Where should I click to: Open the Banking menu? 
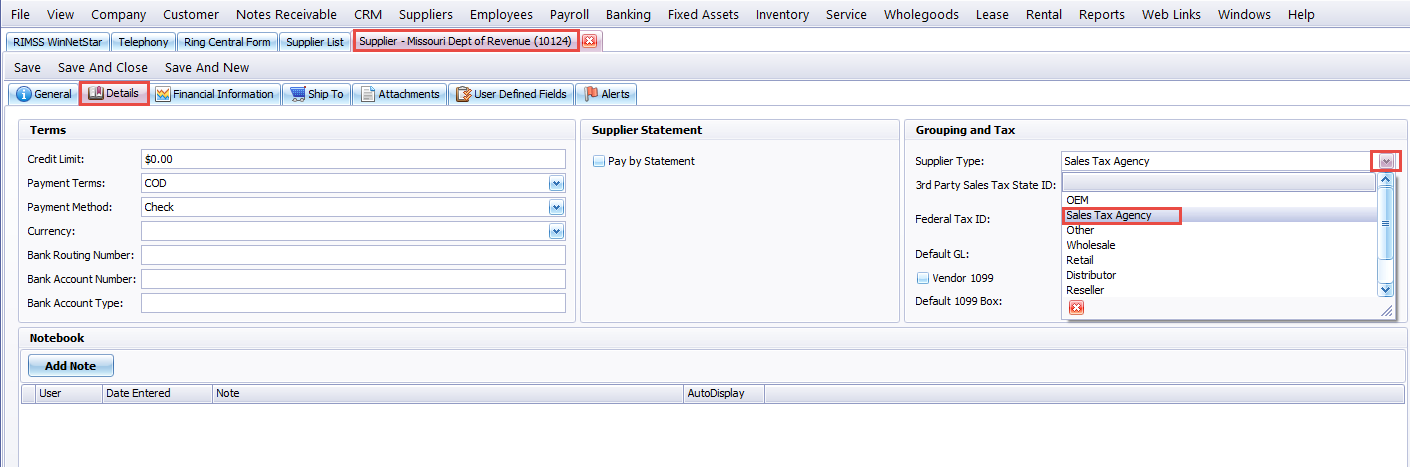(628, 15)
